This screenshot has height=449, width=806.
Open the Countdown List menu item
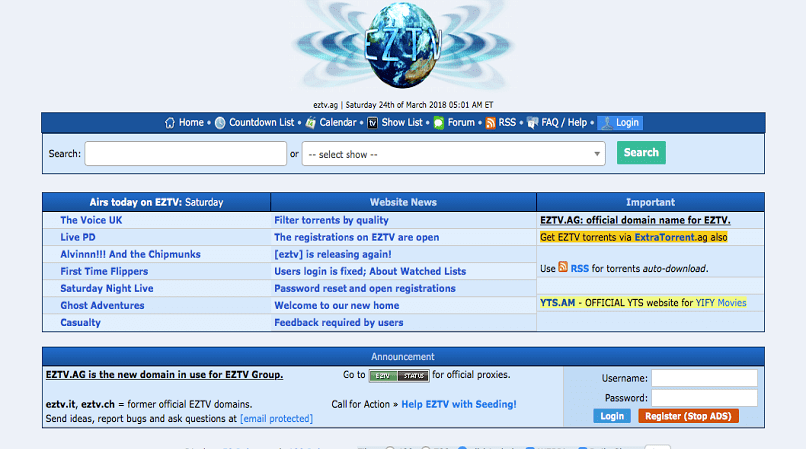tap(262, 122)
